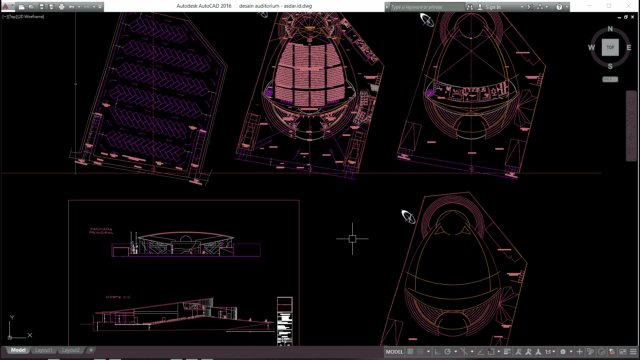Screen dimensions: 640x360
Task: Click the viewport label controls text
Action: tap(23, 17)
